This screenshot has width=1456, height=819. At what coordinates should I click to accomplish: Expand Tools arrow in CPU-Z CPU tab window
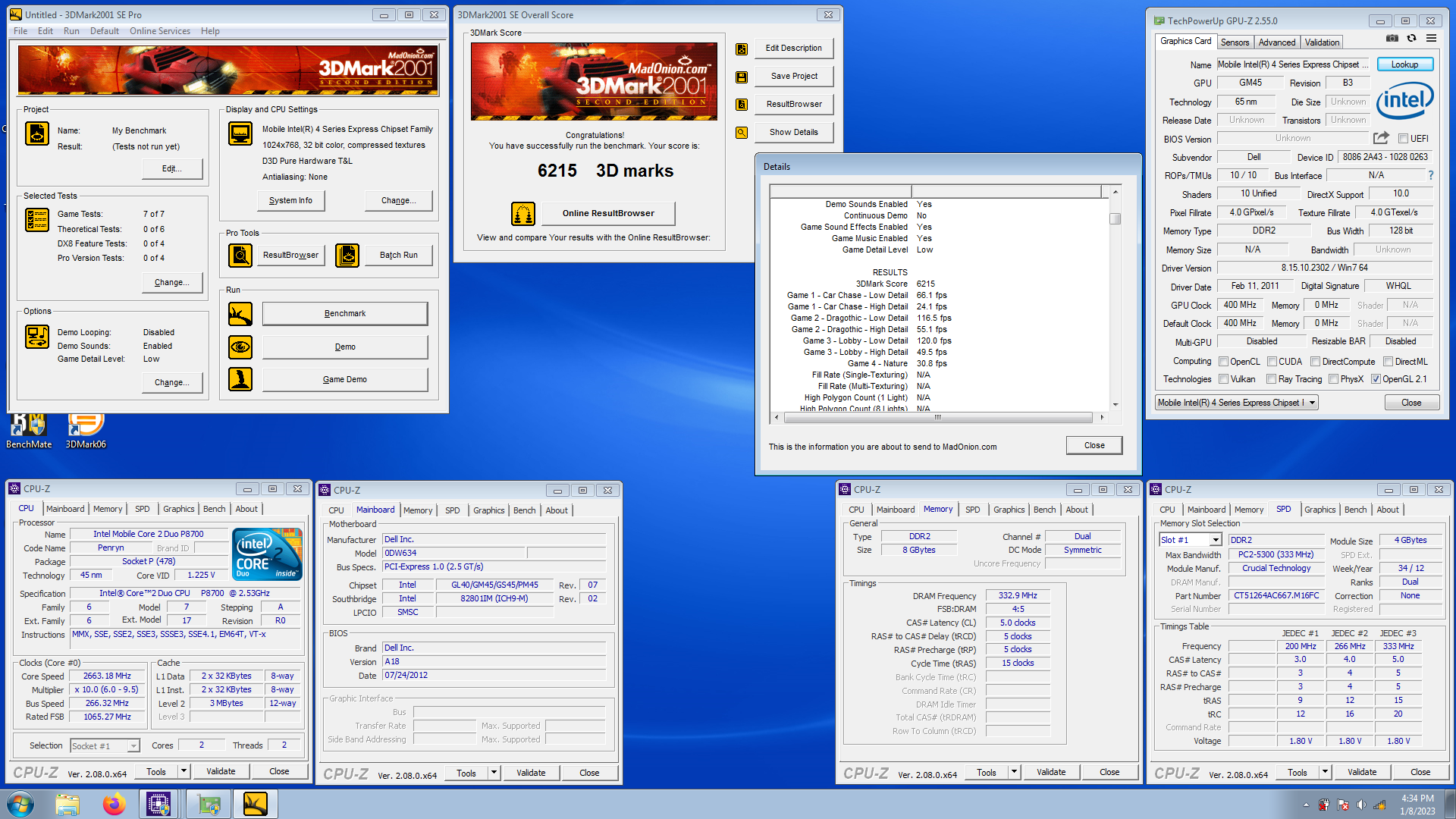[x=184, y=771]
